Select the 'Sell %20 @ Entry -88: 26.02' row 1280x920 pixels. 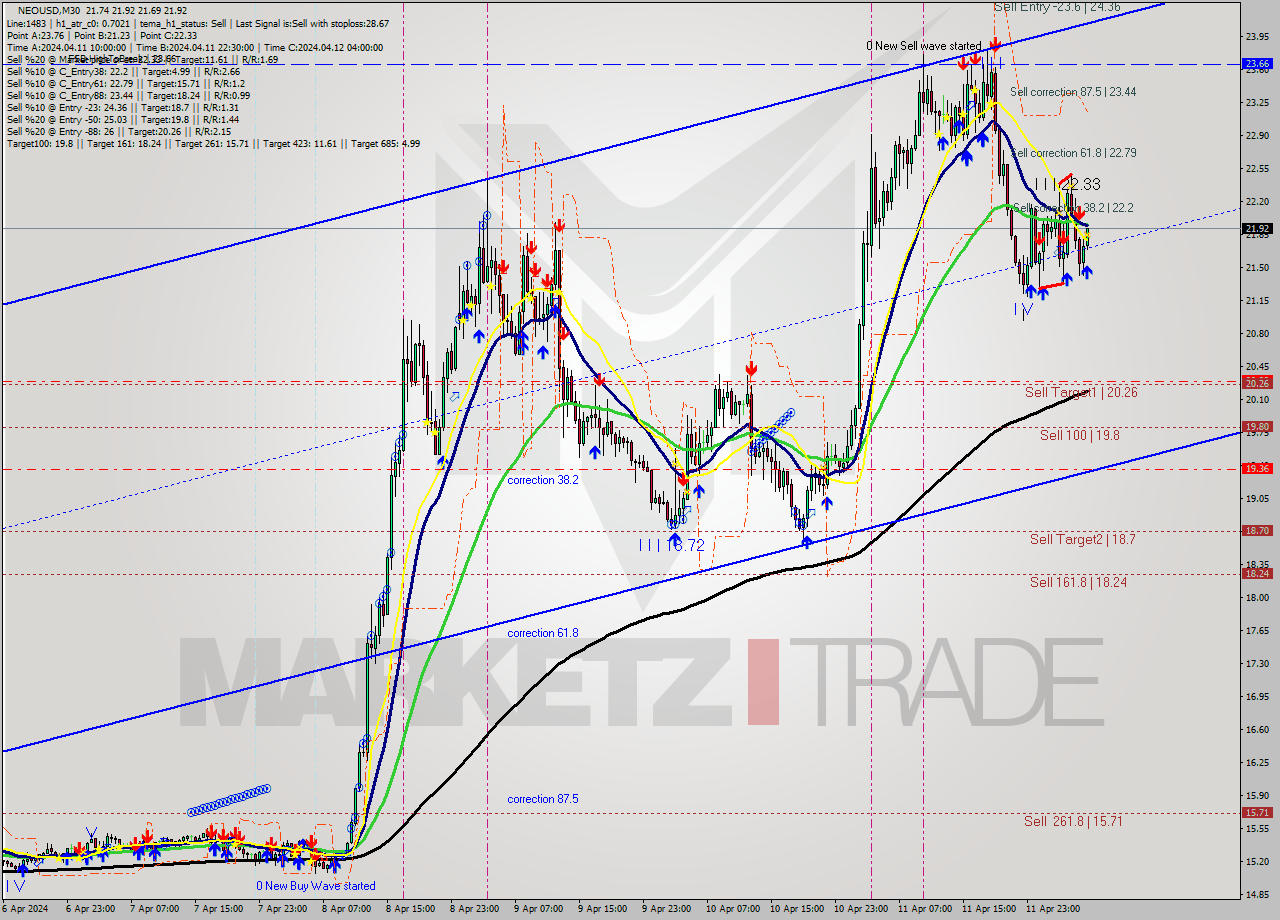pos(118,132)
